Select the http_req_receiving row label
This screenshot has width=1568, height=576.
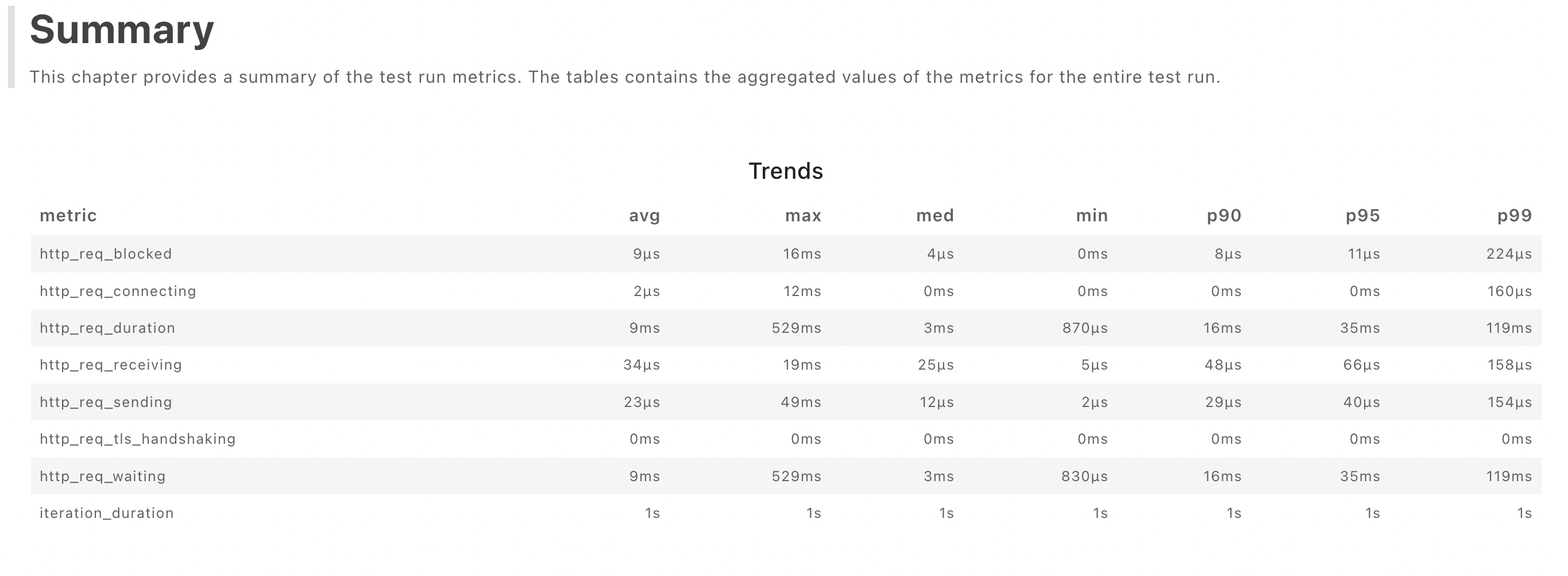pos(111,365)
